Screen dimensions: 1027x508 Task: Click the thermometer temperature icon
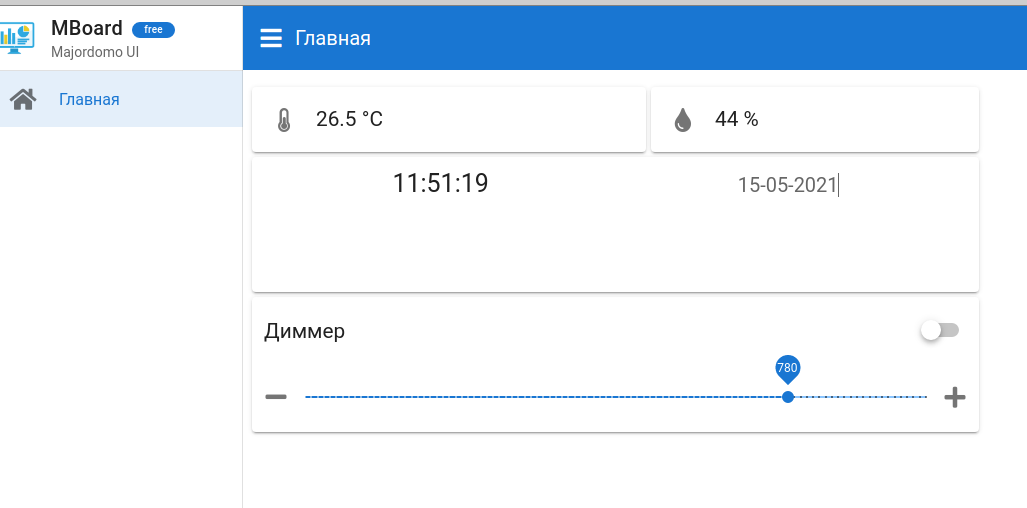[x=283, y=120]
